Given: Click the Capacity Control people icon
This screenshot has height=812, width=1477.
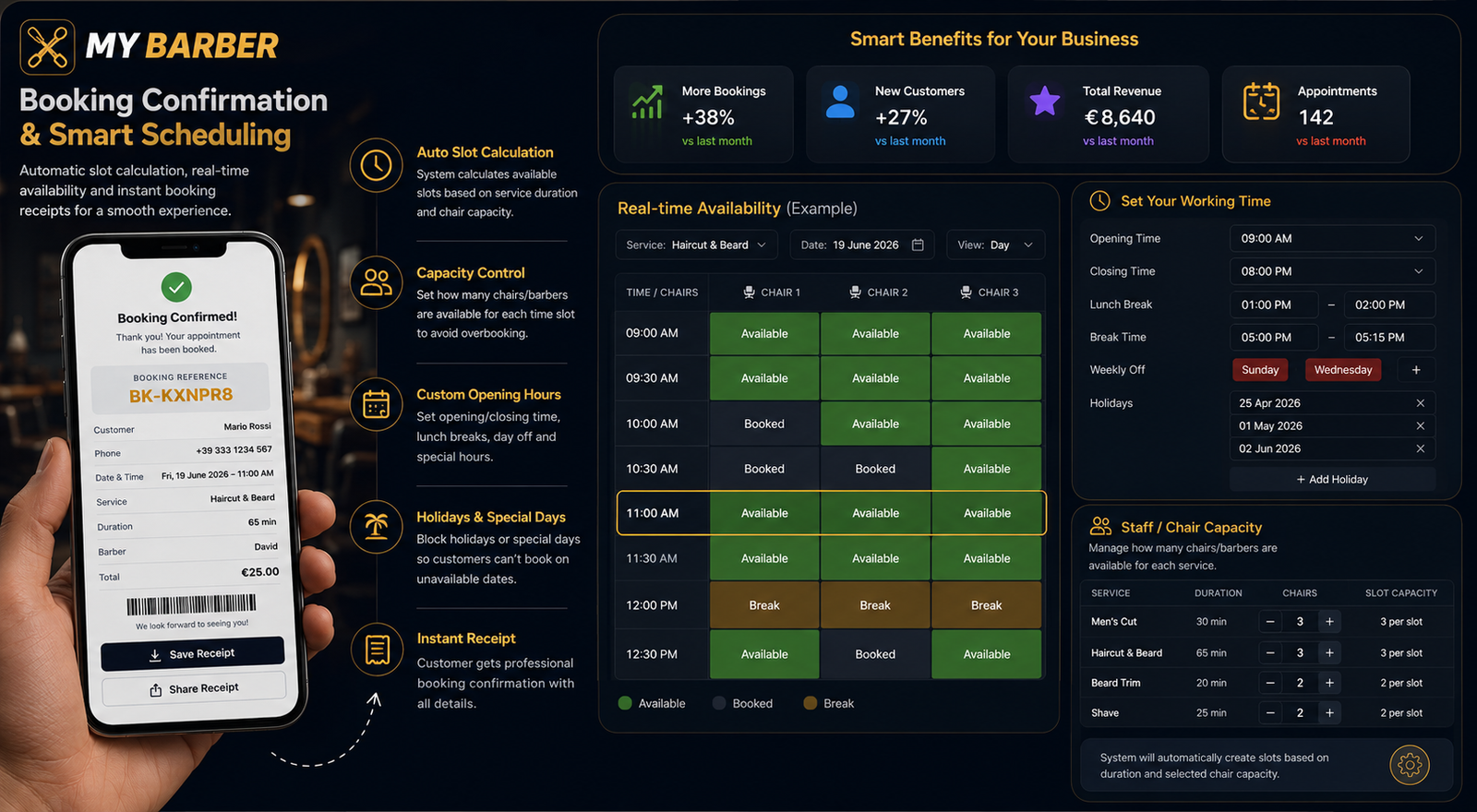Looking at the screenshot, I should click(x=376, y=282).
